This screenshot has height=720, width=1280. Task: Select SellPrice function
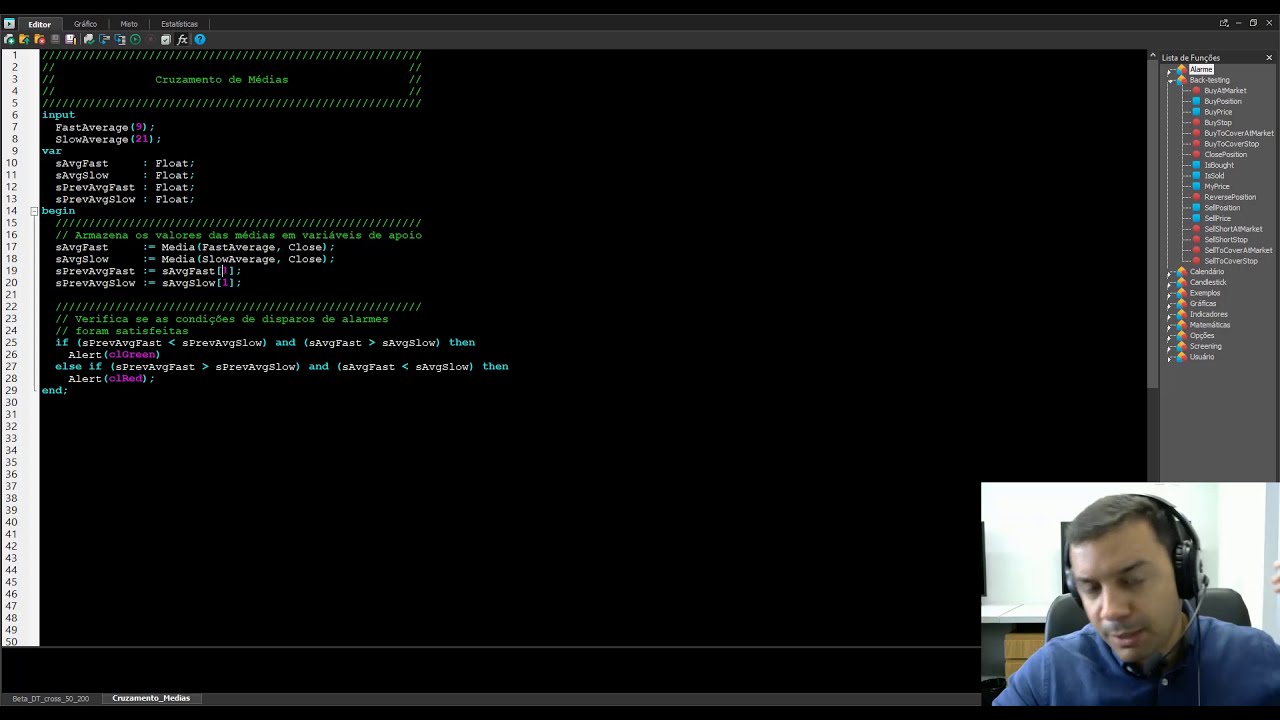1217,218
